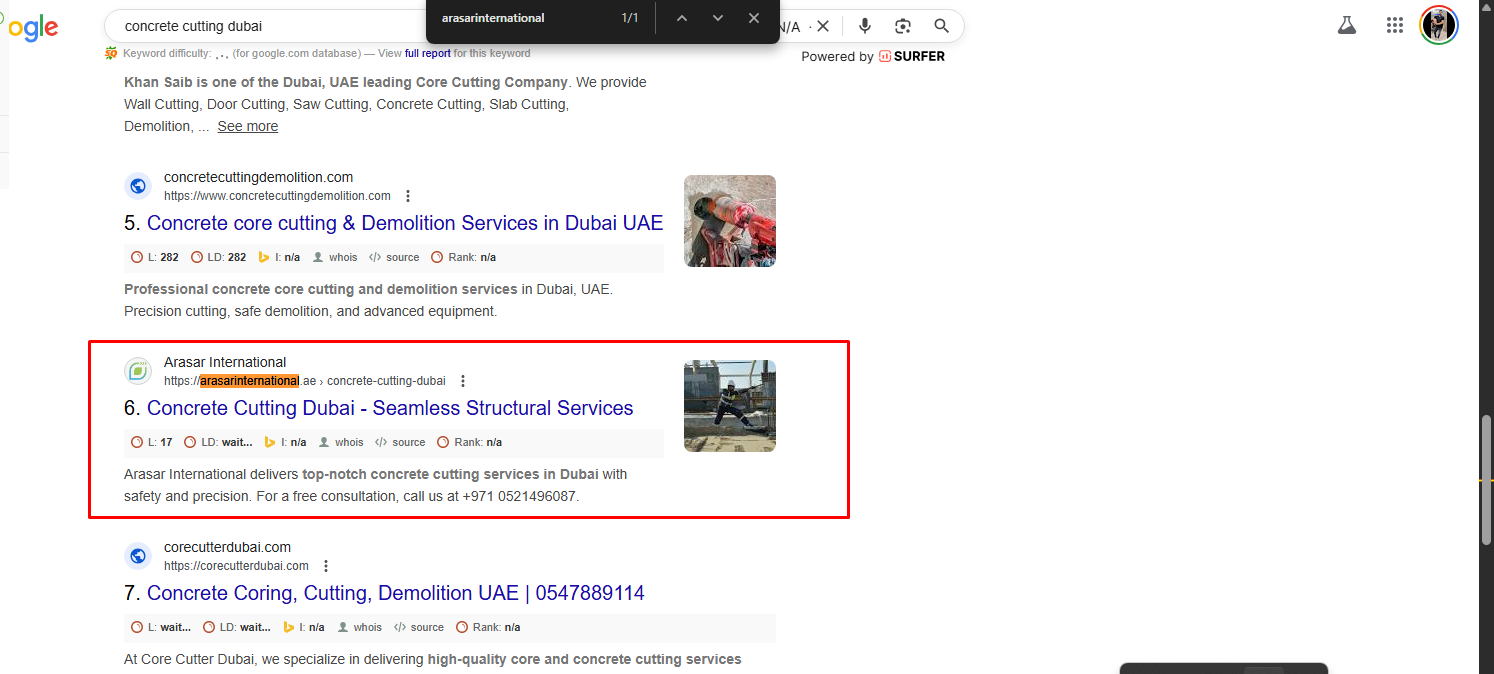Go to next find match arrow
This screenshot has width=1494, height=674.
718,18
